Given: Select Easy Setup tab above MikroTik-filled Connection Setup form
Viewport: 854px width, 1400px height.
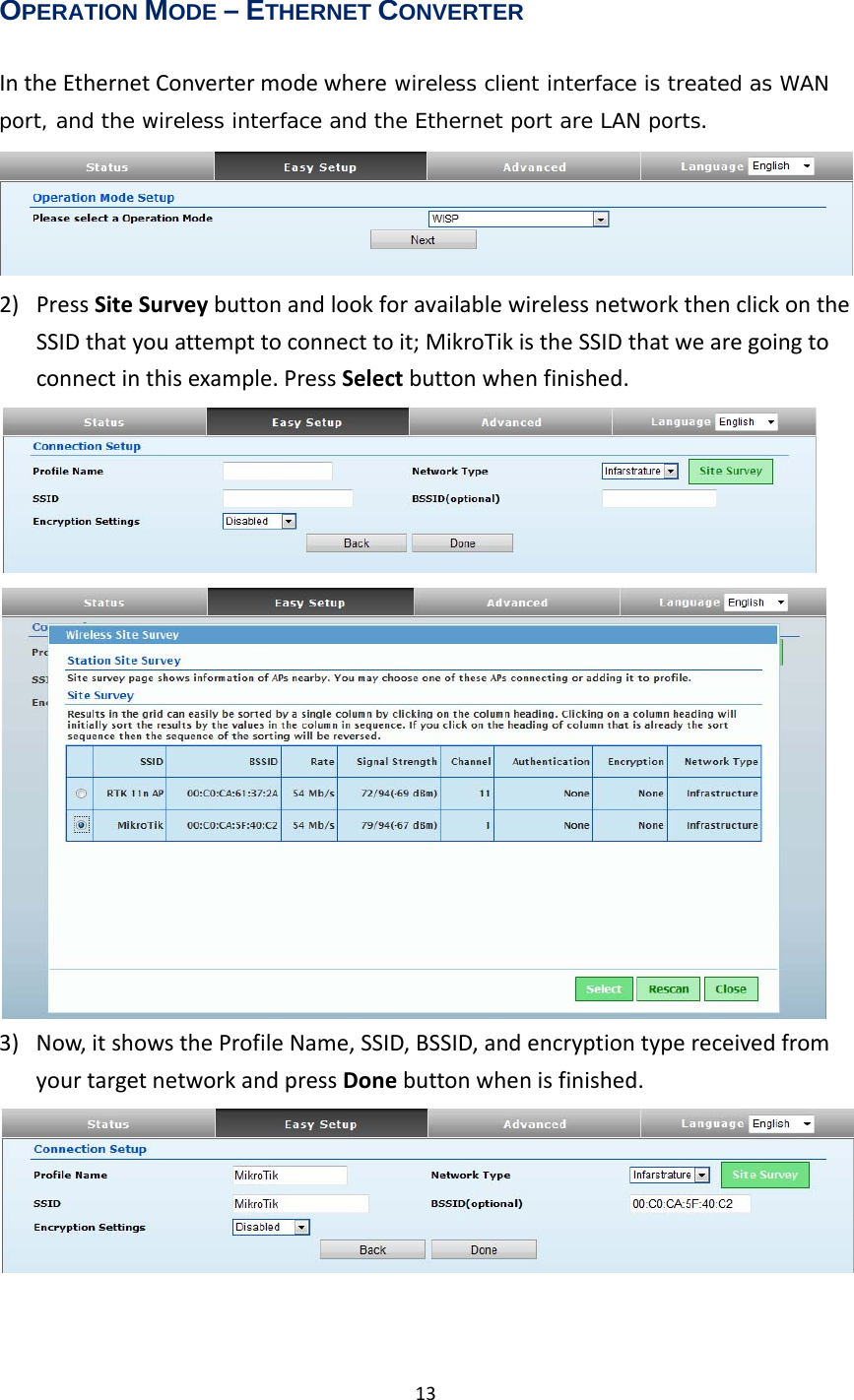Looking at the screenshot, I should [x=321, y=1123].
